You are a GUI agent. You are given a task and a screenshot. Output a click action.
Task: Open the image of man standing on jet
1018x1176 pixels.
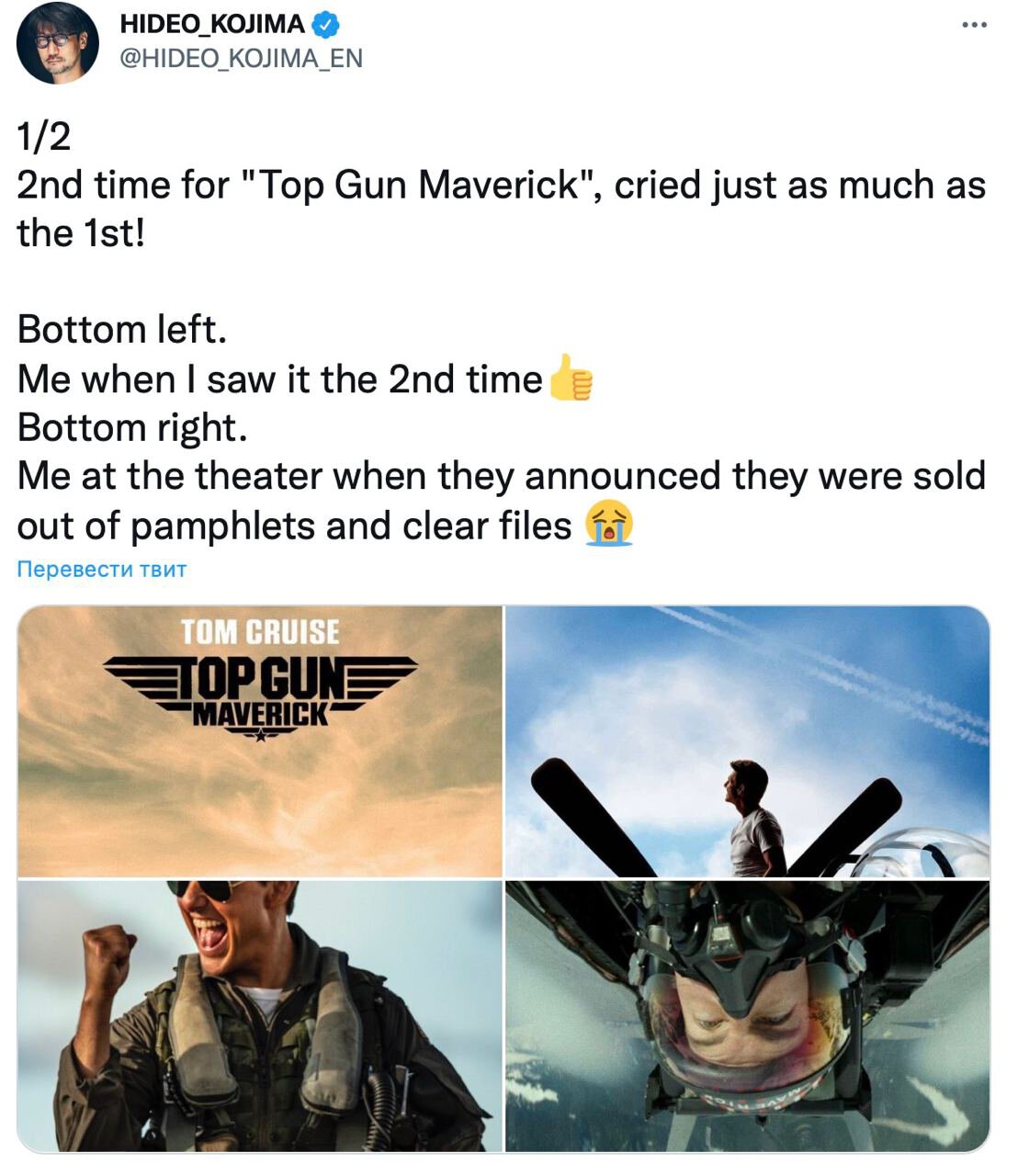pyautogui.click(x=748, y=741)
